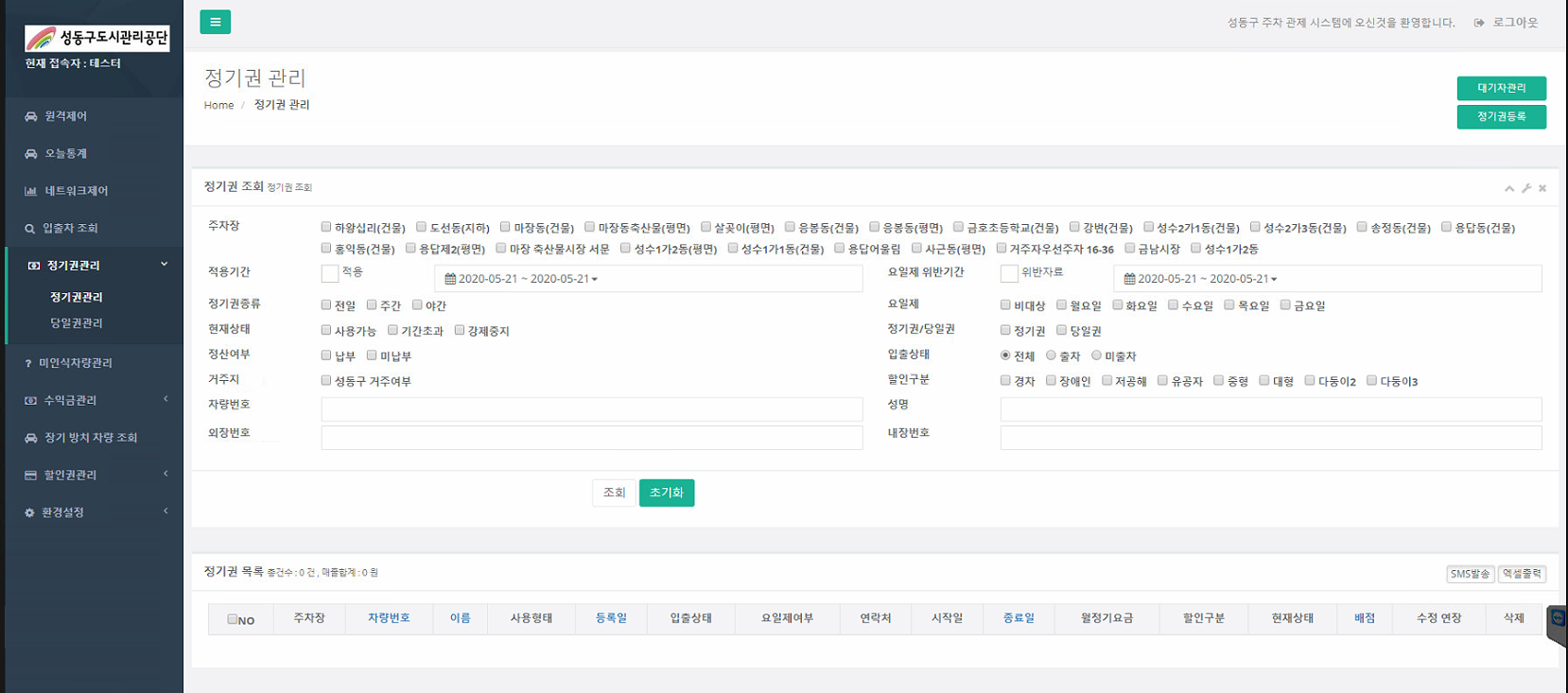Viewport: 1568px width, 693px height.
Task: Click the SMS발송 button
Action: point(1470,574)
